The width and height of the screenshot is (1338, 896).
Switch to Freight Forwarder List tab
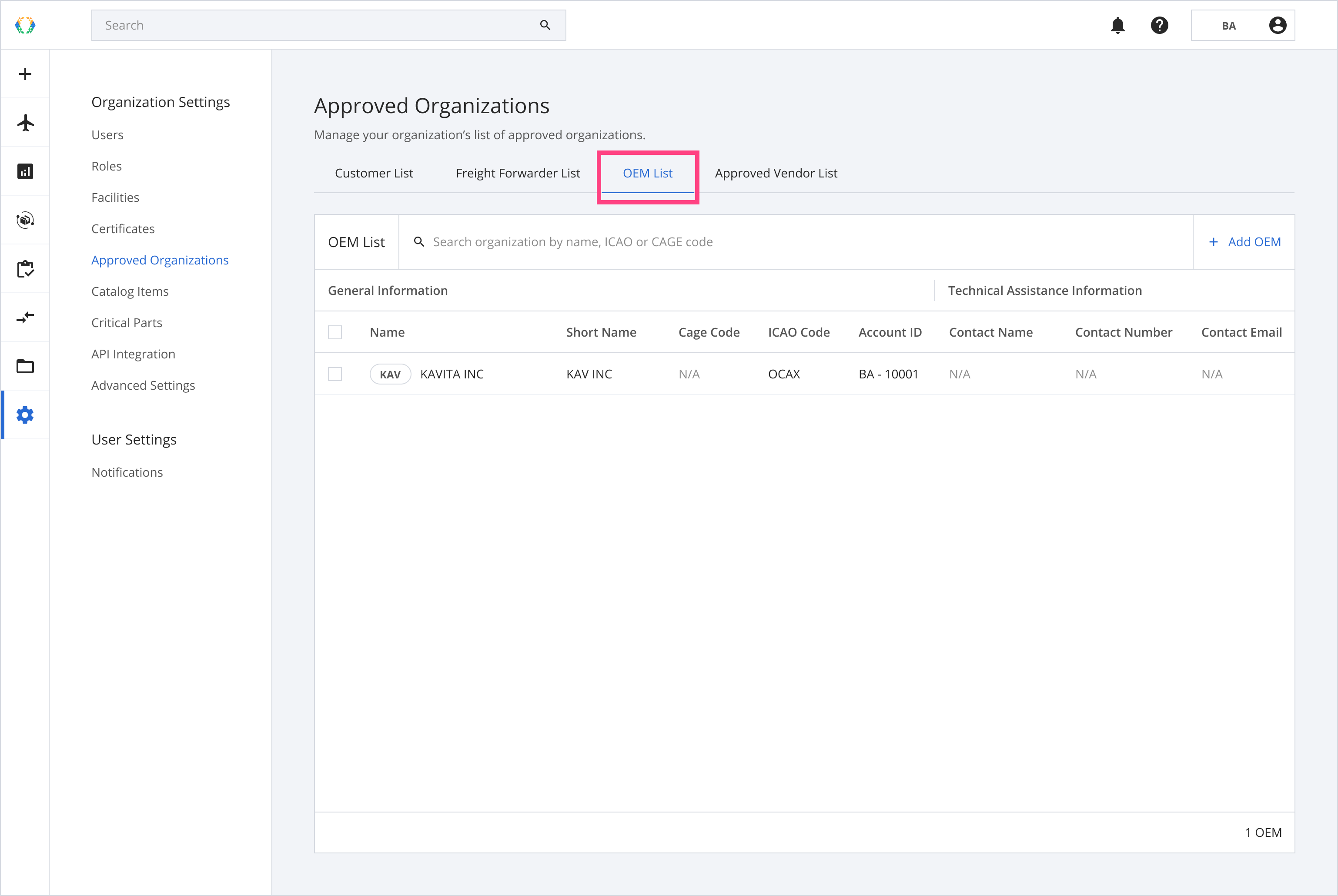[x=518, y=173]
